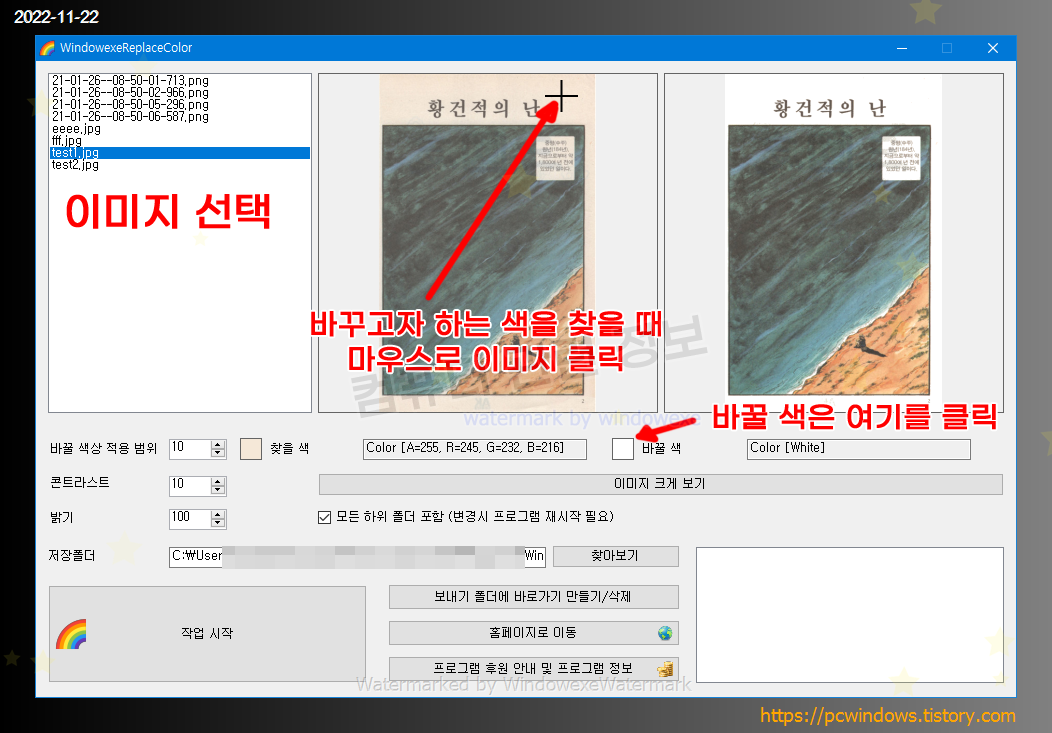Select file 21-01-26--08-50-01-713.png in list
Viewport: 1052px width, 733px height.
[130, 80]
